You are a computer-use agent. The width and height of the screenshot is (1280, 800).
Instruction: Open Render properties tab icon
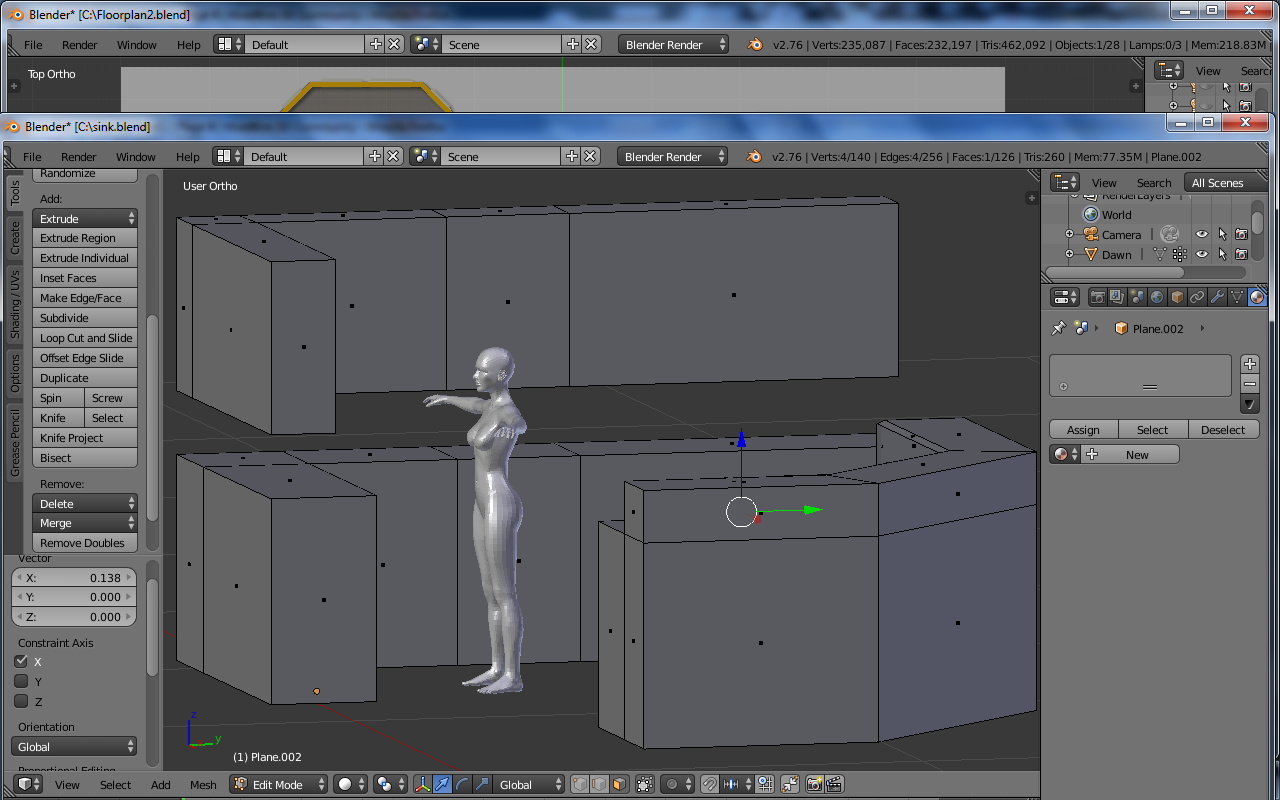[x=1097, y=297]
